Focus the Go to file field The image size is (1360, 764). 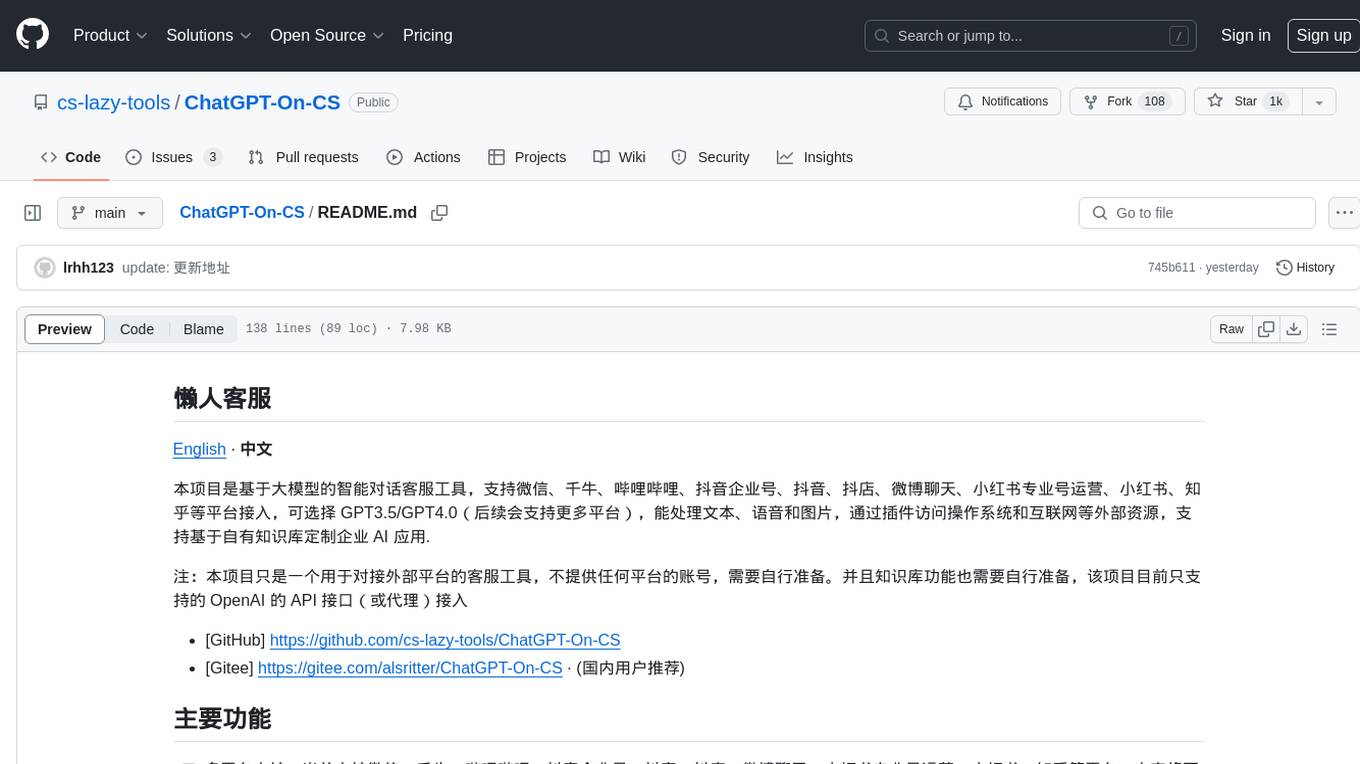pyautogui.click(x=1197, y=213)
